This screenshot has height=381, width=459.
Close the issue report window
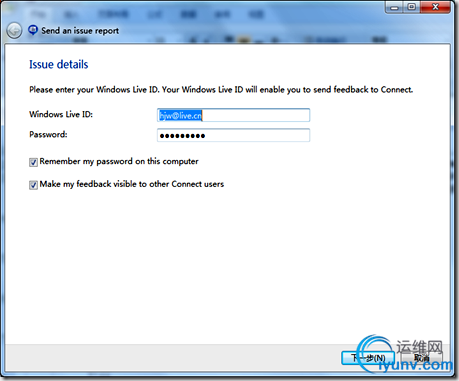(435, 7)
